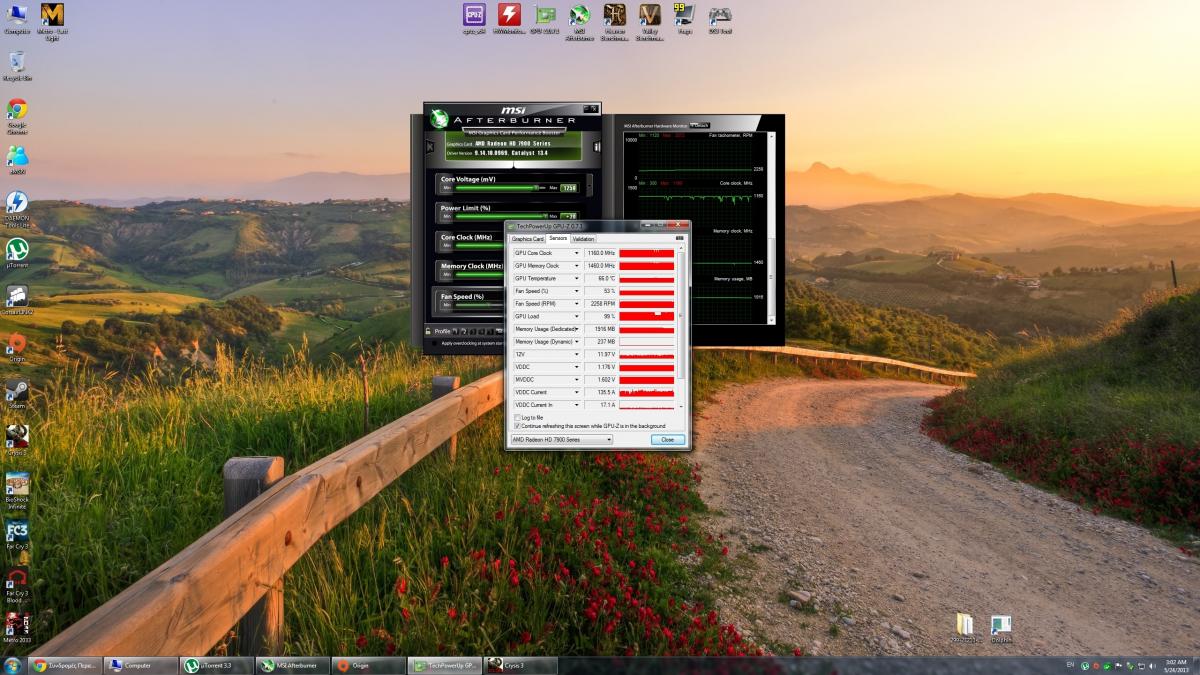The image size is (1200, 675).
Task: Switch to the Validation tab
Action: tap(583, 239)
